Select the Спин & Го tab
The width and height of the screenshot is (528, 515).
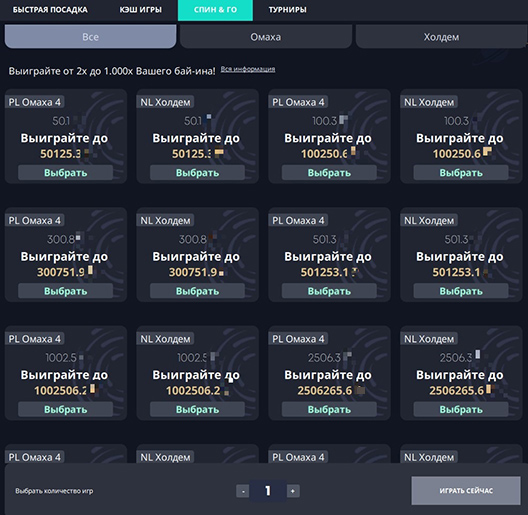point(215,10)
